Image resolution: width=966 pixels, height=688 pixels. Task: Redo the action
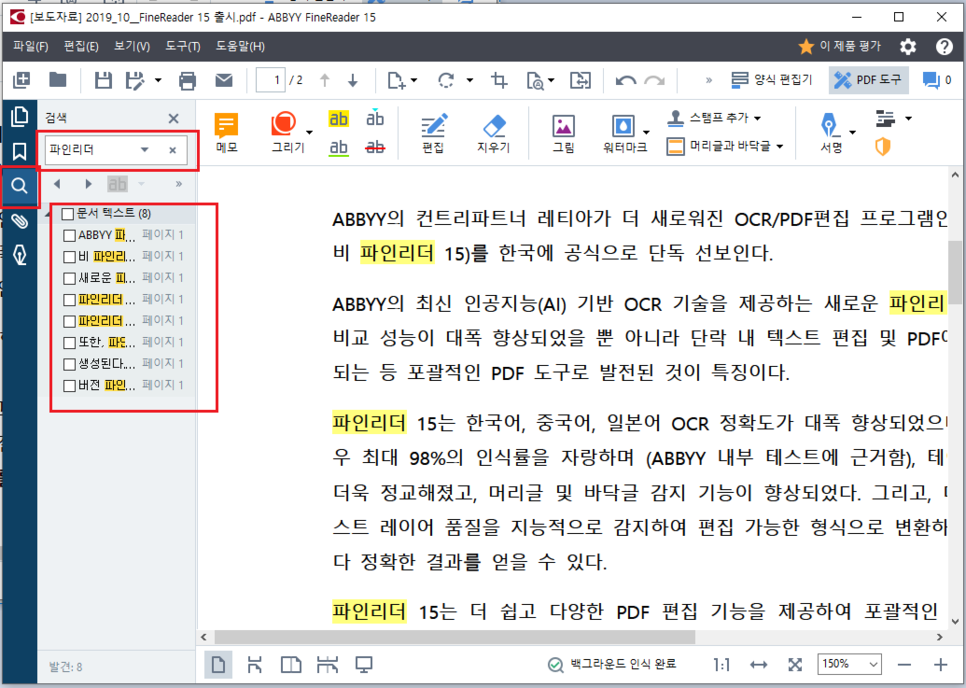(654, 81)
